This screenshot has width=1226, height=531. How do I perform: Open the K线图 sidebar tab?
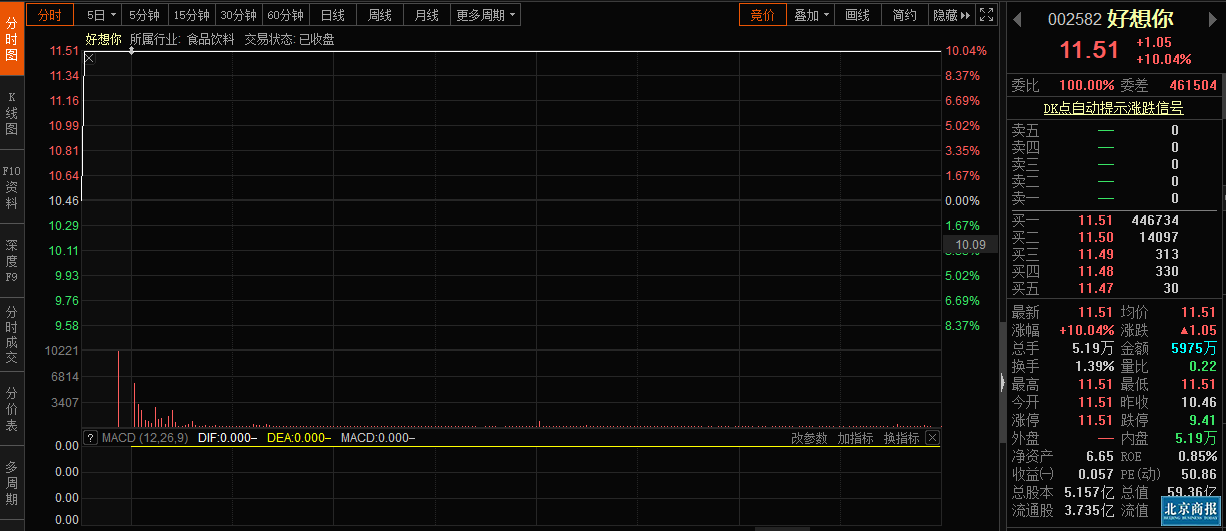[12, 113]
